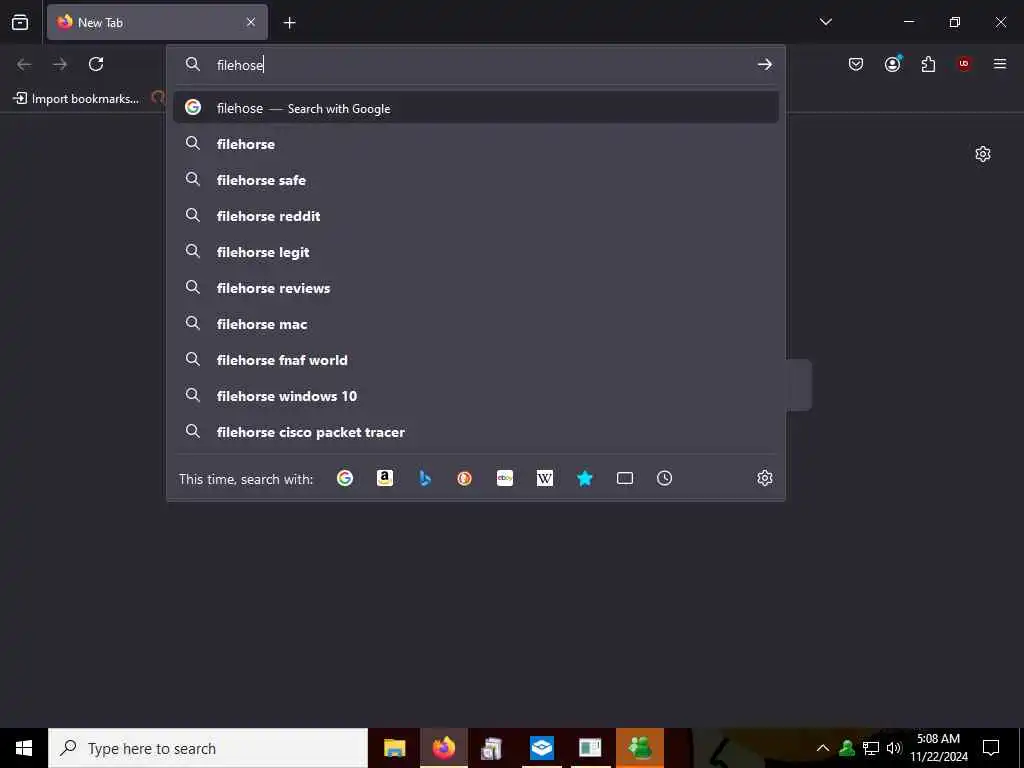Select the 'filehorse reviews' suggestion

(x=475, y=287)
